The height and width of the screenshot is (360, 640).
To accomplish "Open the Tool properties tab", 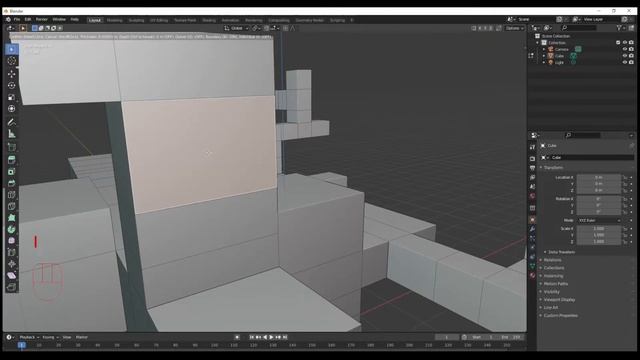I will pyautogui.click(x=532, y=147).
